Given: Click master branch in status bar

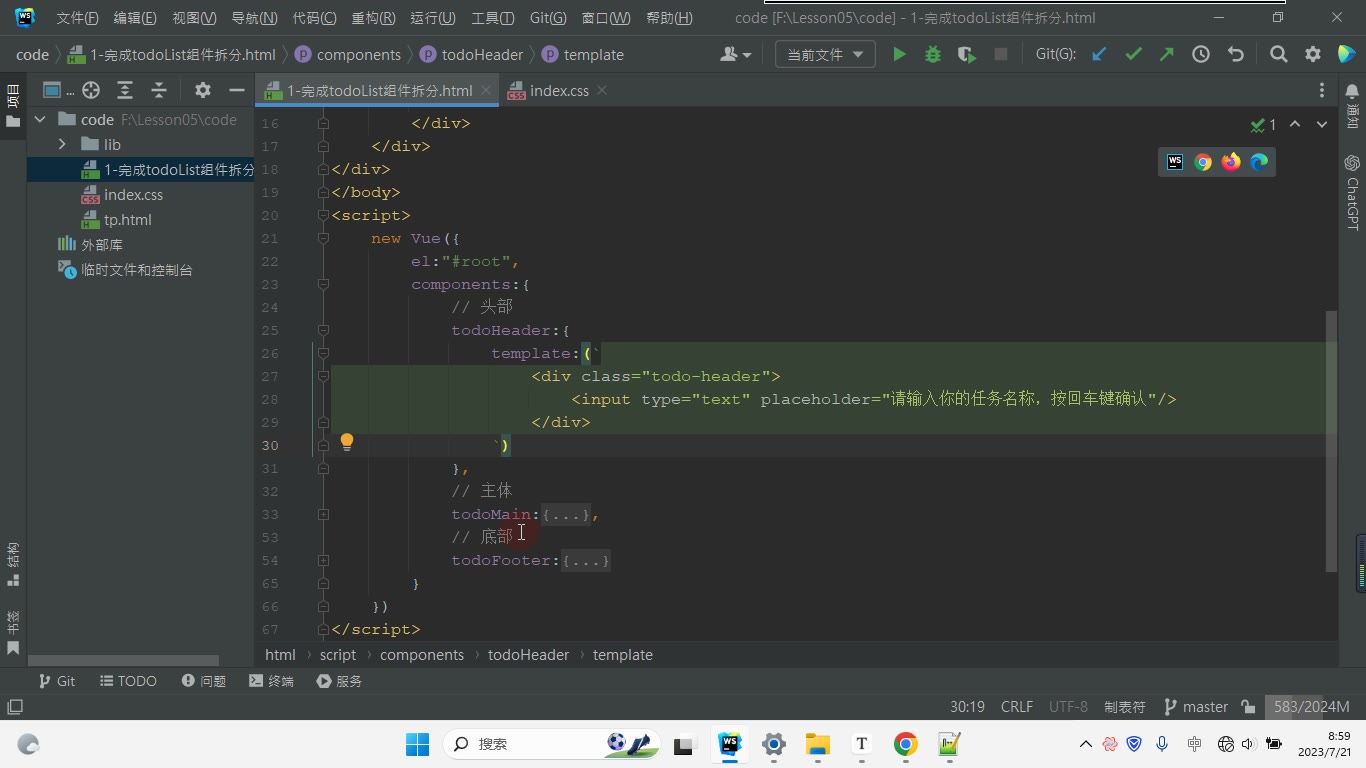Looking at the screenshot, I should click(x=1196, y=707).
